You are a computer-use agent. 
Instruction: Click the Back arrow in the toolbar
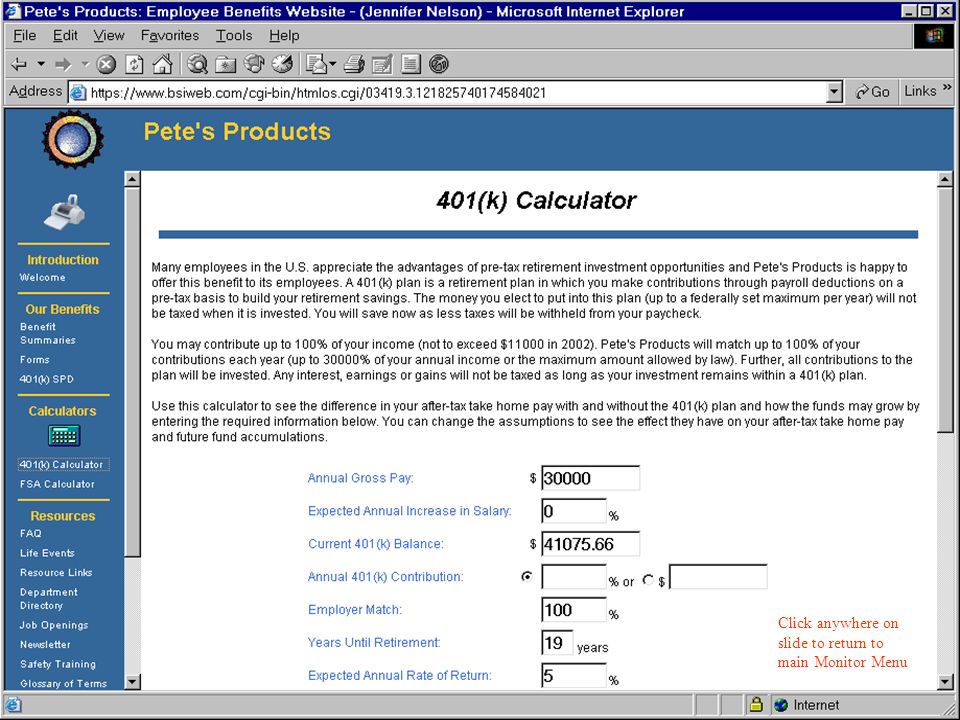(x=19, y=64)
